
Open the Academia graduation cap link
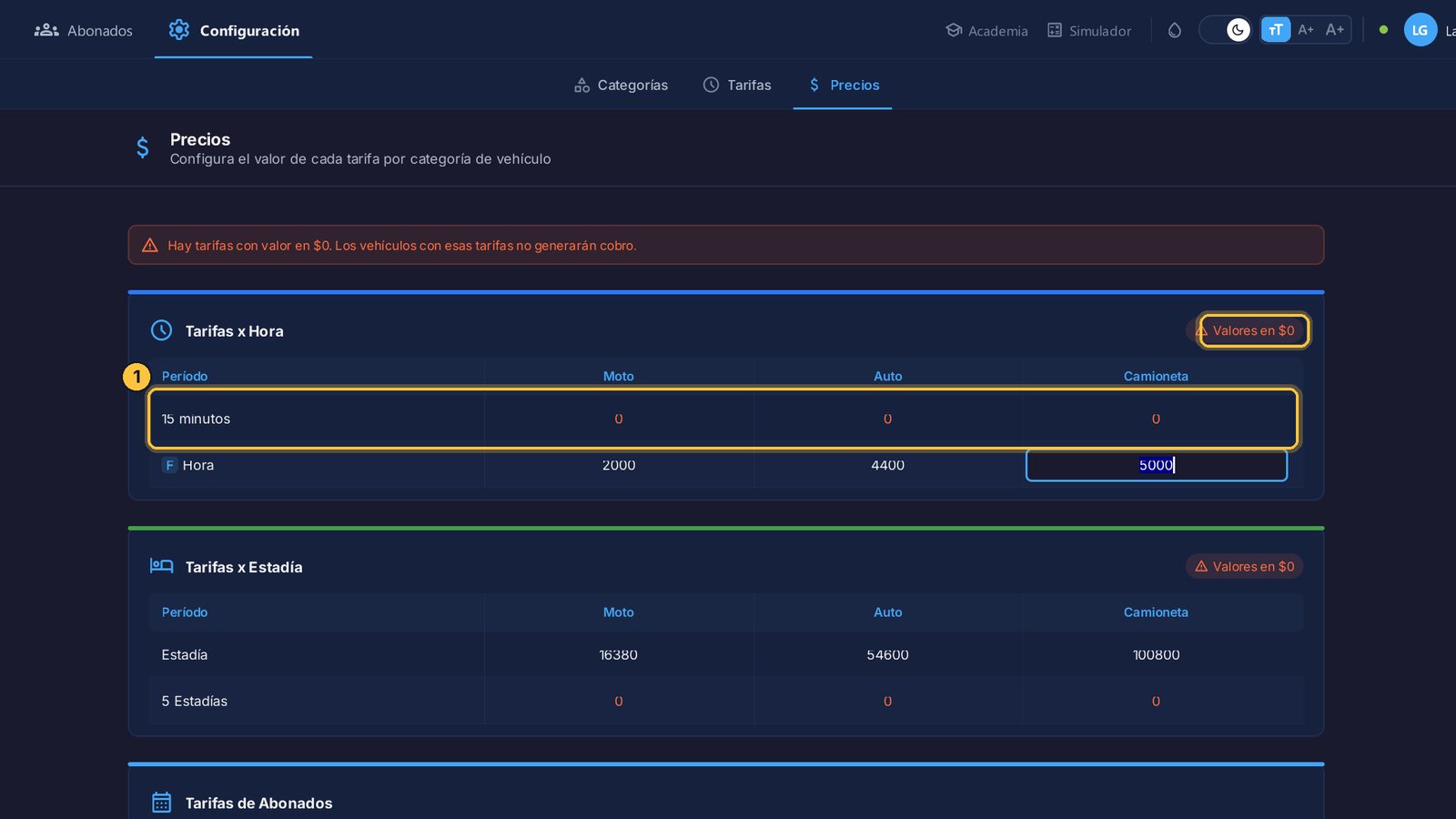(x=986, y=30)
